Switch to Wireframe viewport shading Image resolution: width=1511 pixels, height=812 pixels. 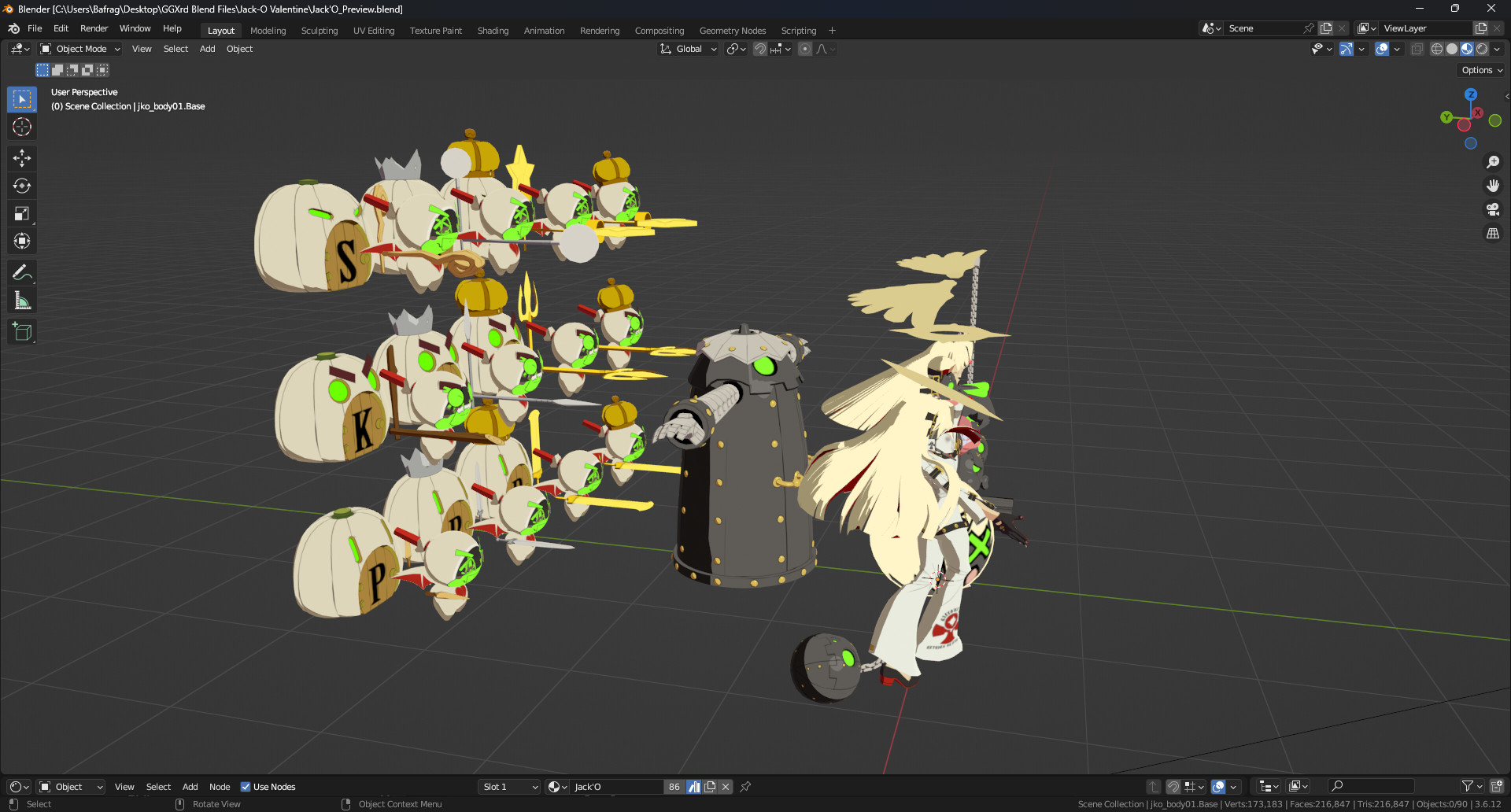pyautogui.click(x=1435, y=48)
